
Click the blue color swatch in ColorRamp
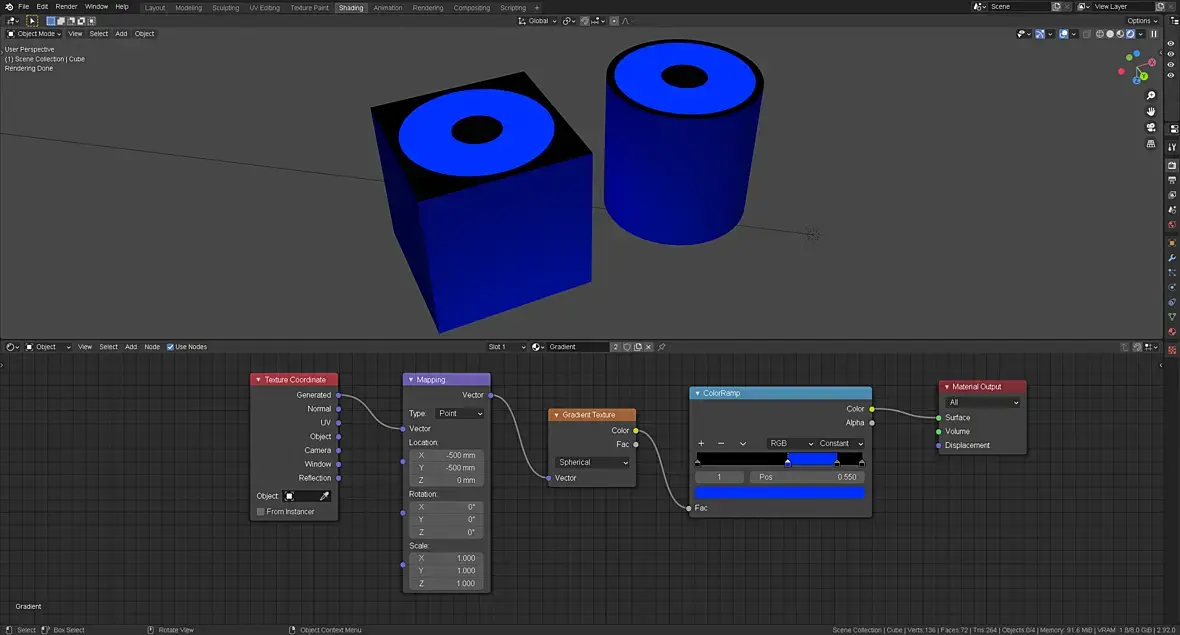point(779,492)
